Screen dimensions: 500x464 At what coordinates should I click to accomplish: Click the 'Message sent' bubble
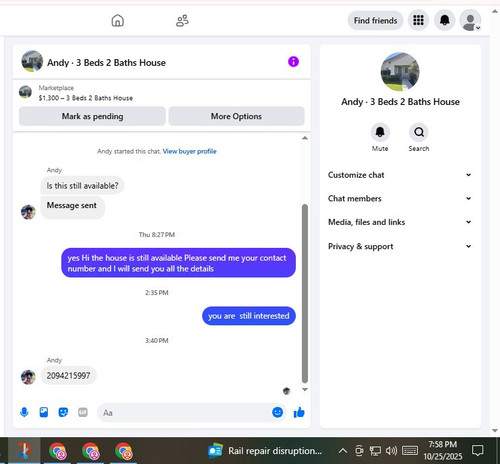pyautogui.click(x=72, y=207)
